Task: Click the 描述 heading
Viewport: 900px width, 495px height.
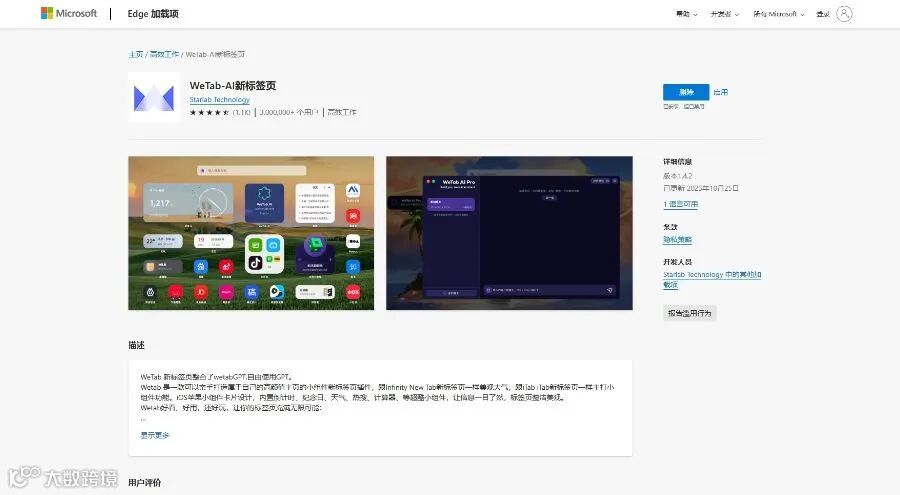Action: pos(137,345)
